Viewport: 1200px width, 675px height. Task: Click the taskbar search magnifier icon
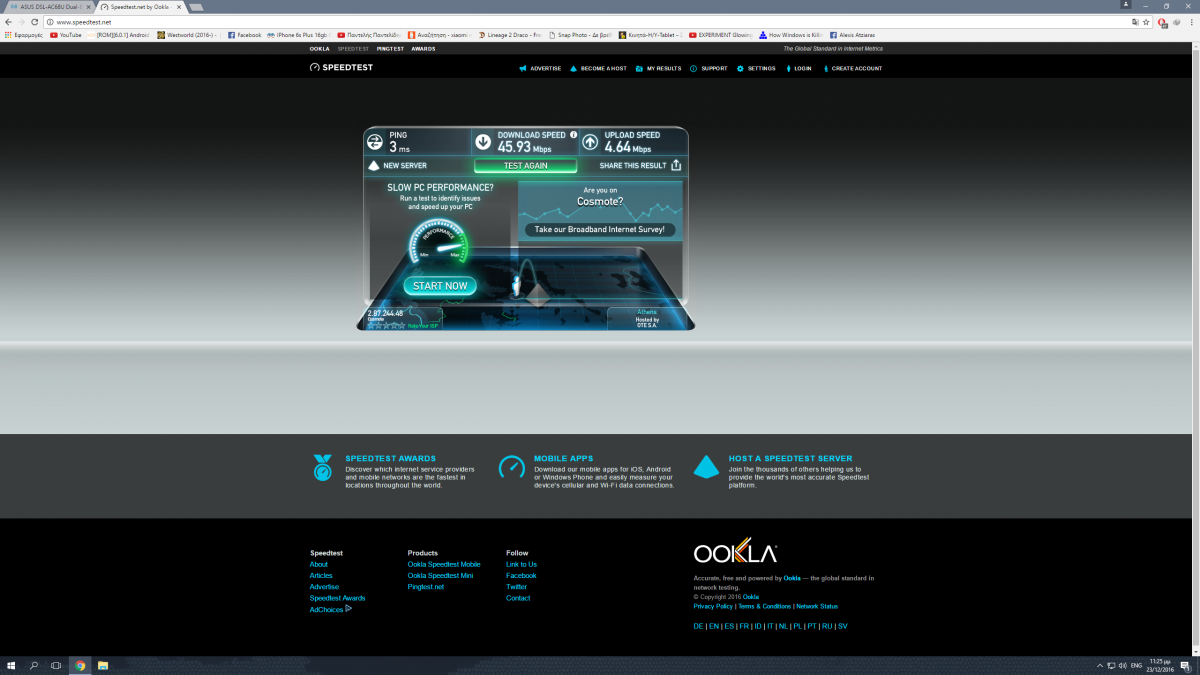coord(34,665)
